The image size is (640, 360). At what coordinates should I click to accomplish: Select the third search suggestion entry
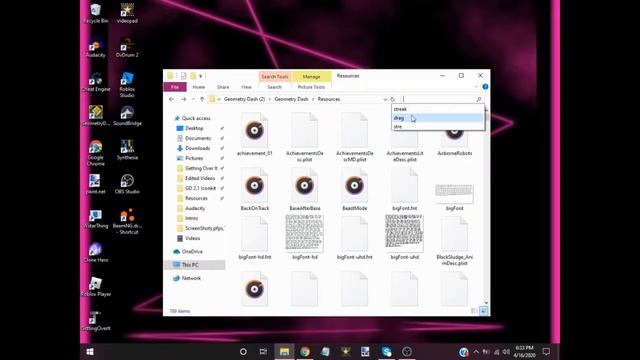(x=437, y=127)
